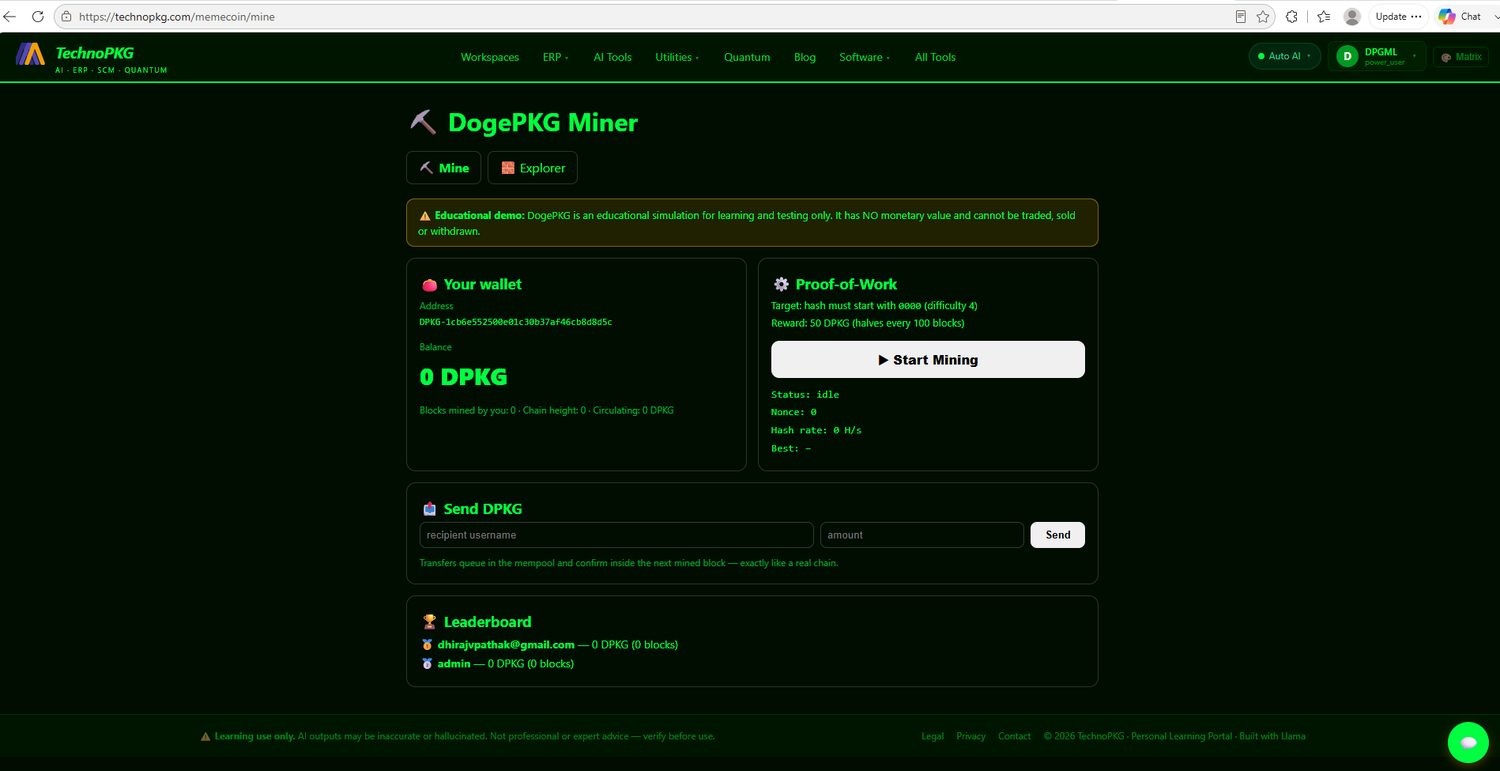Click the 'Transfers queue in the mempool' note
The image size is (1500, 771).
628,563
